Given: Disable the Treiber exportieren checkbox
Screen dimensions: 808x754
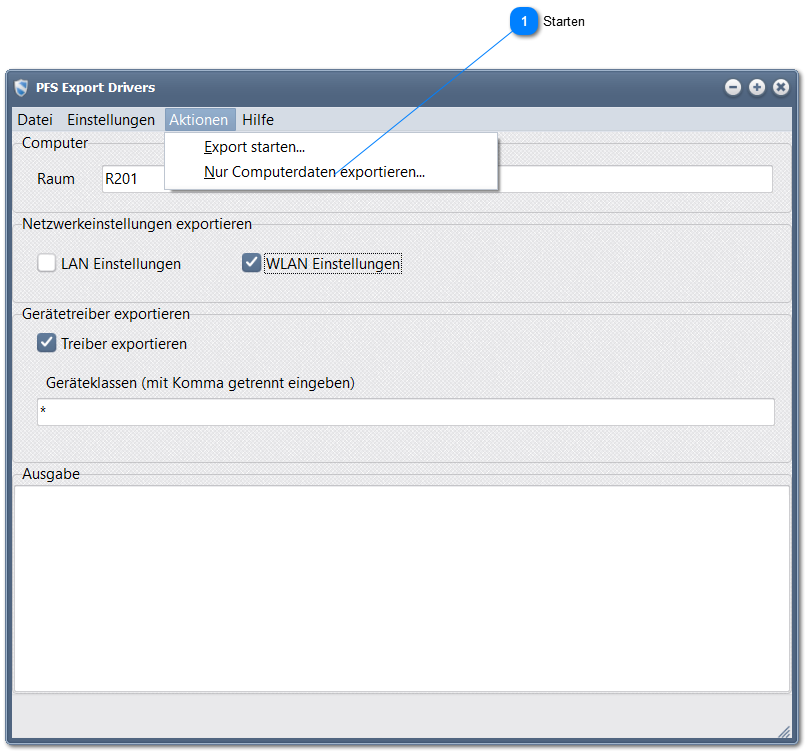Looking at the screenshot, I should (47, 344).
